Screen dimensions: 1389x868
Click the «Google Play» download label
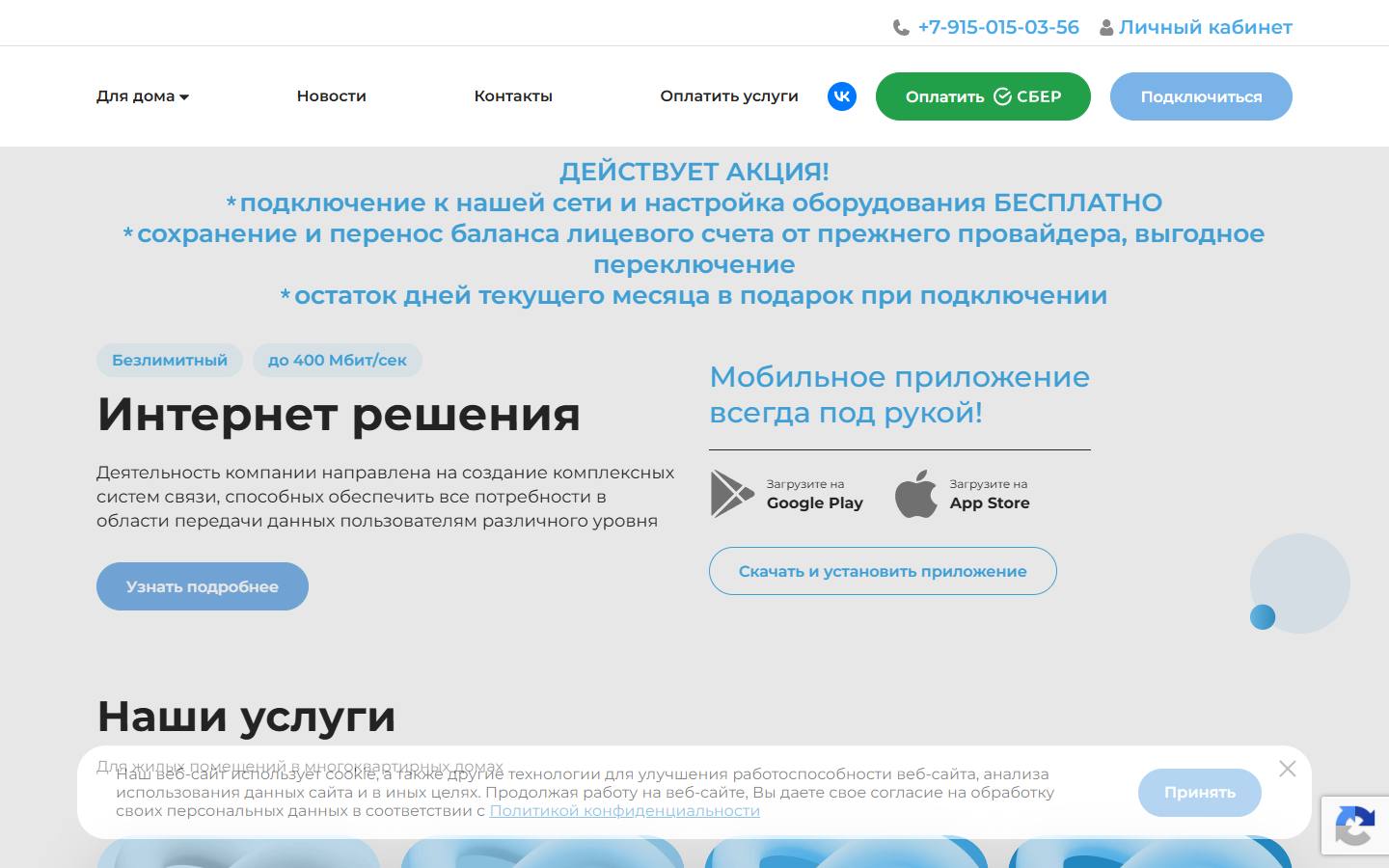click(815, 502)
